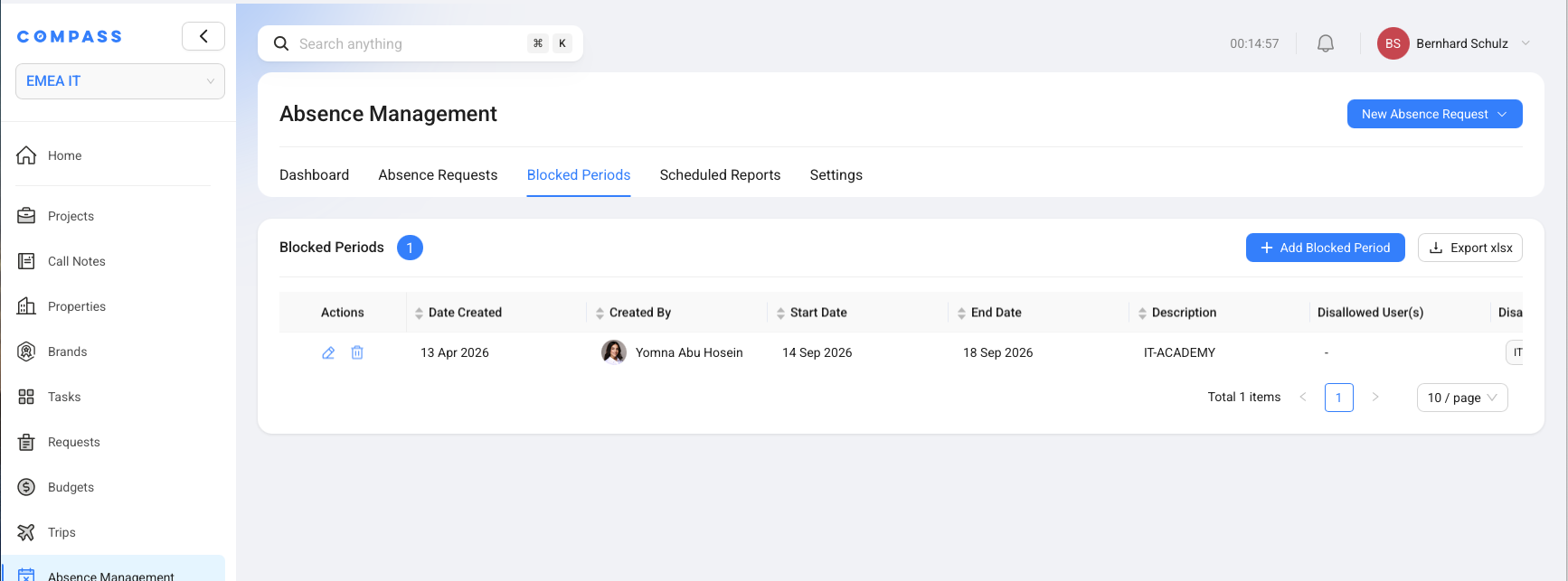Open the New Absence Request dropdown

point(1435,114)
